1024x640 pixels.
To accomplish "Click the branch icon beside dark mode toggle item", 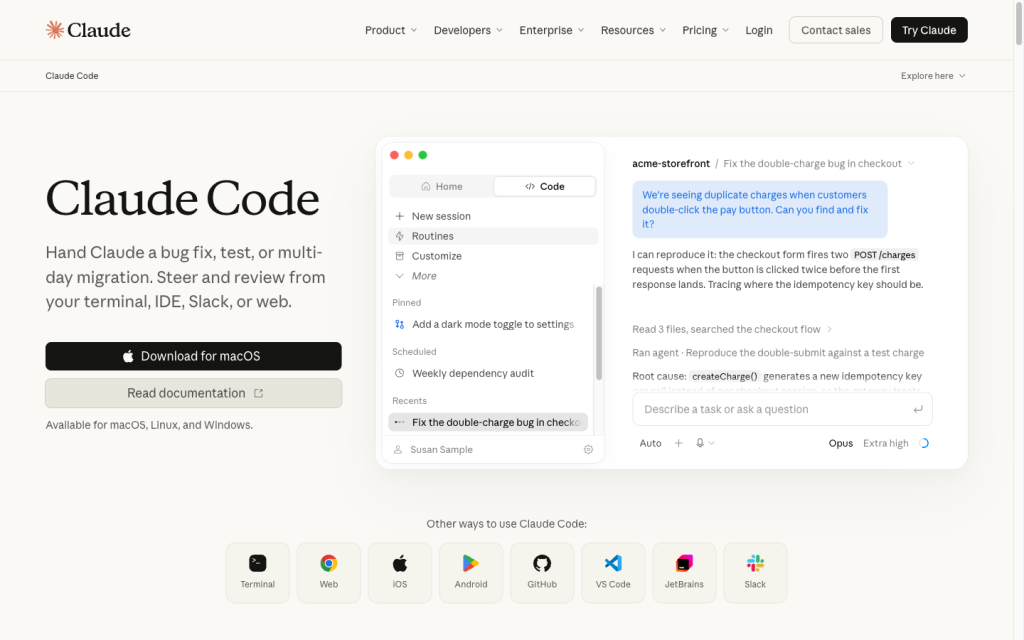I will coord(400,324).
